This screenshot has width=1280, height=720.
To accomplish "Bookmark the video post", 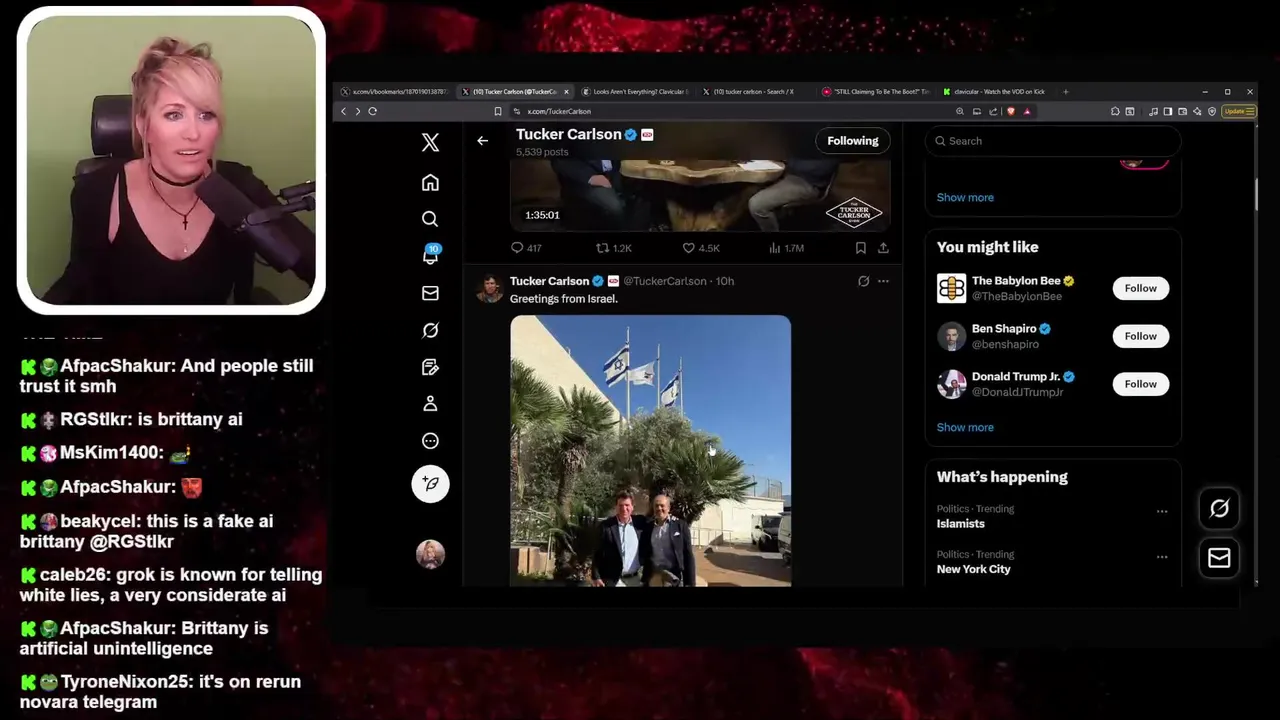I will pyautogui.click(x=860, y=248).
